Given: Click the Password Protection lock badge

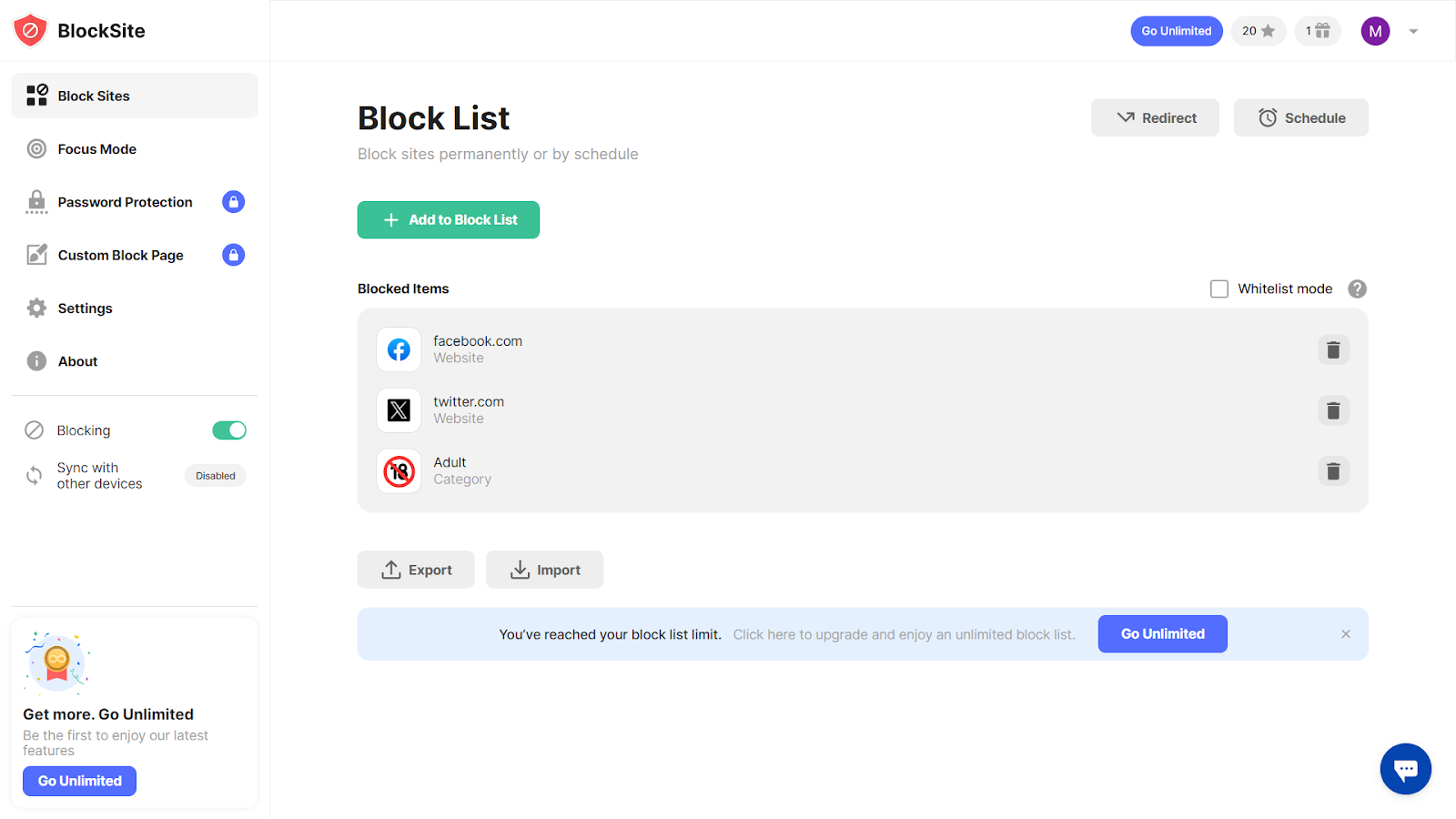Looking at the screenshot, I should 233,202.
